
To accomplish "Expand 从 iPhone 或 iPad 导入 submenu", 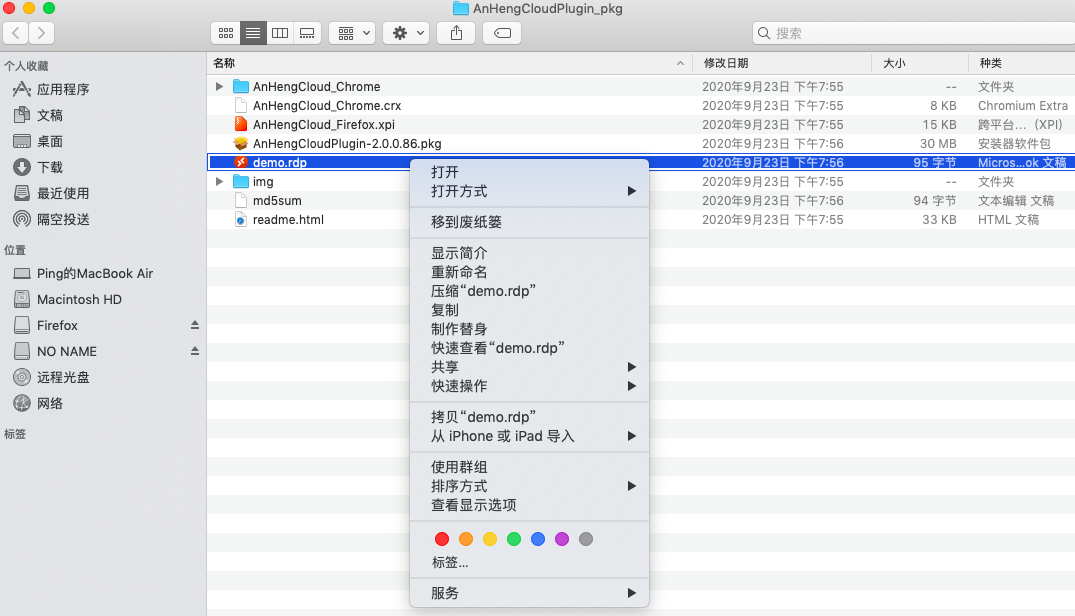I will (x=529, y=436).
